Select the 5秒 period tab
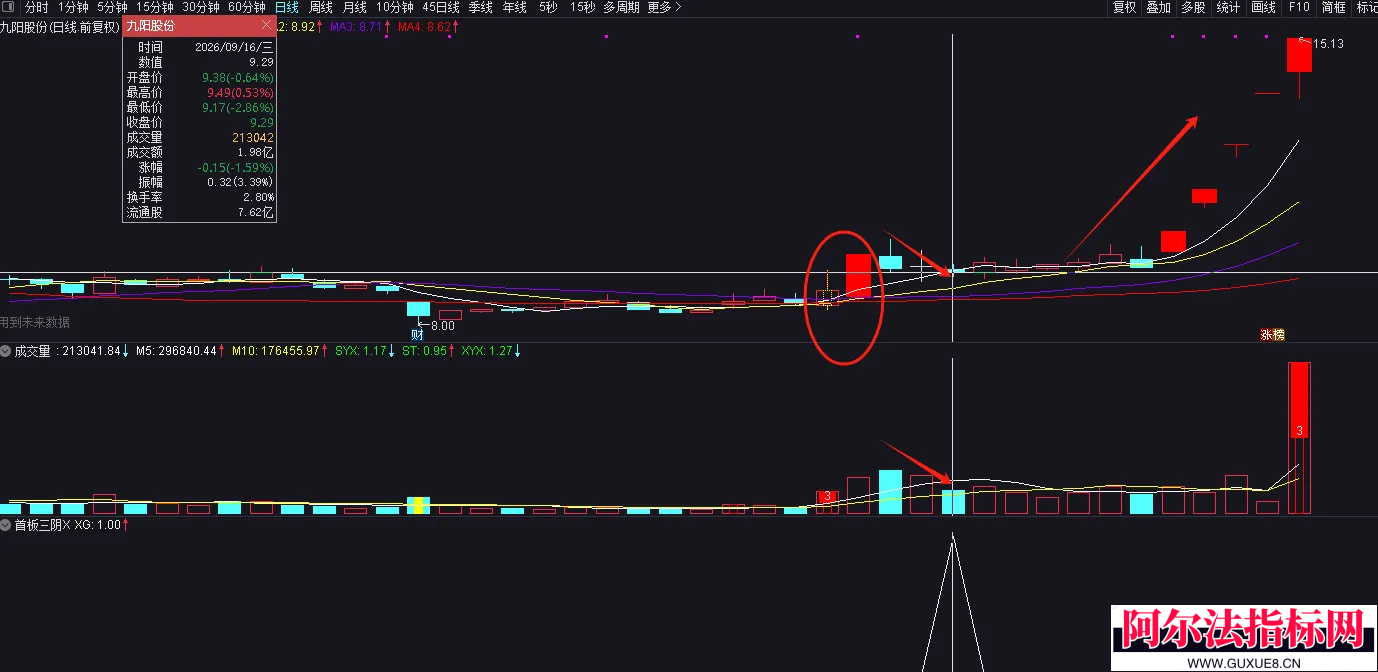The width and height of the screenshot is (1378, 672). (x=548, y=7)
